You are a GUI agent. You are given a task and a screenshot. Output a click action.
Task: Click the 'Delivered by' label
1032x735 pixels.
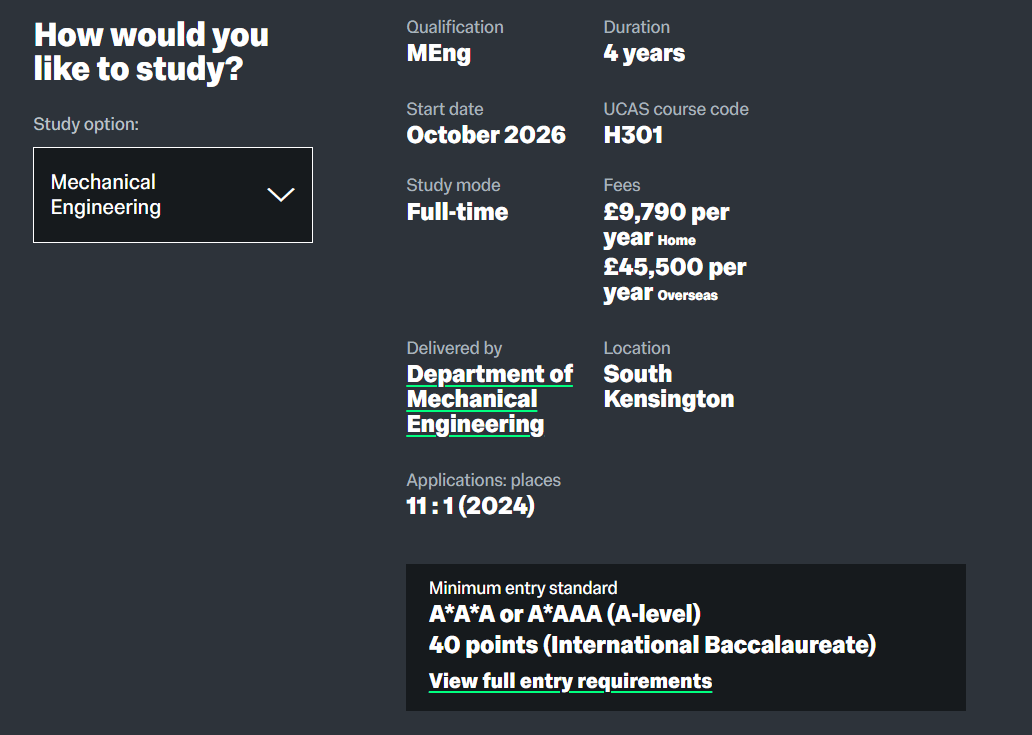(x=454, y=348)
